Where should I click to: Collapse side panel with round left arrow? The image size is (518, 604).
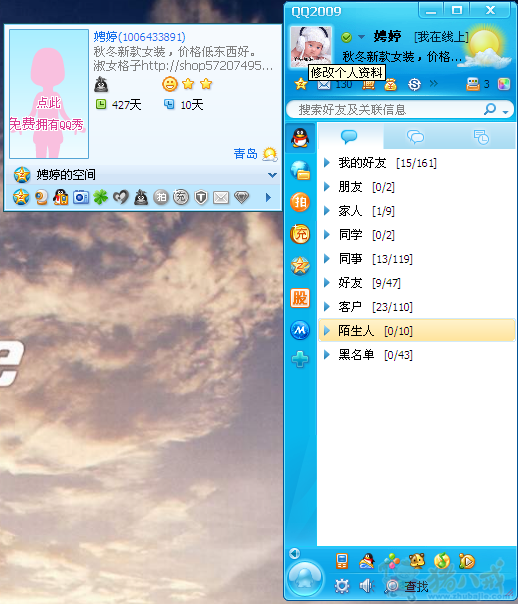pos(294,554)
